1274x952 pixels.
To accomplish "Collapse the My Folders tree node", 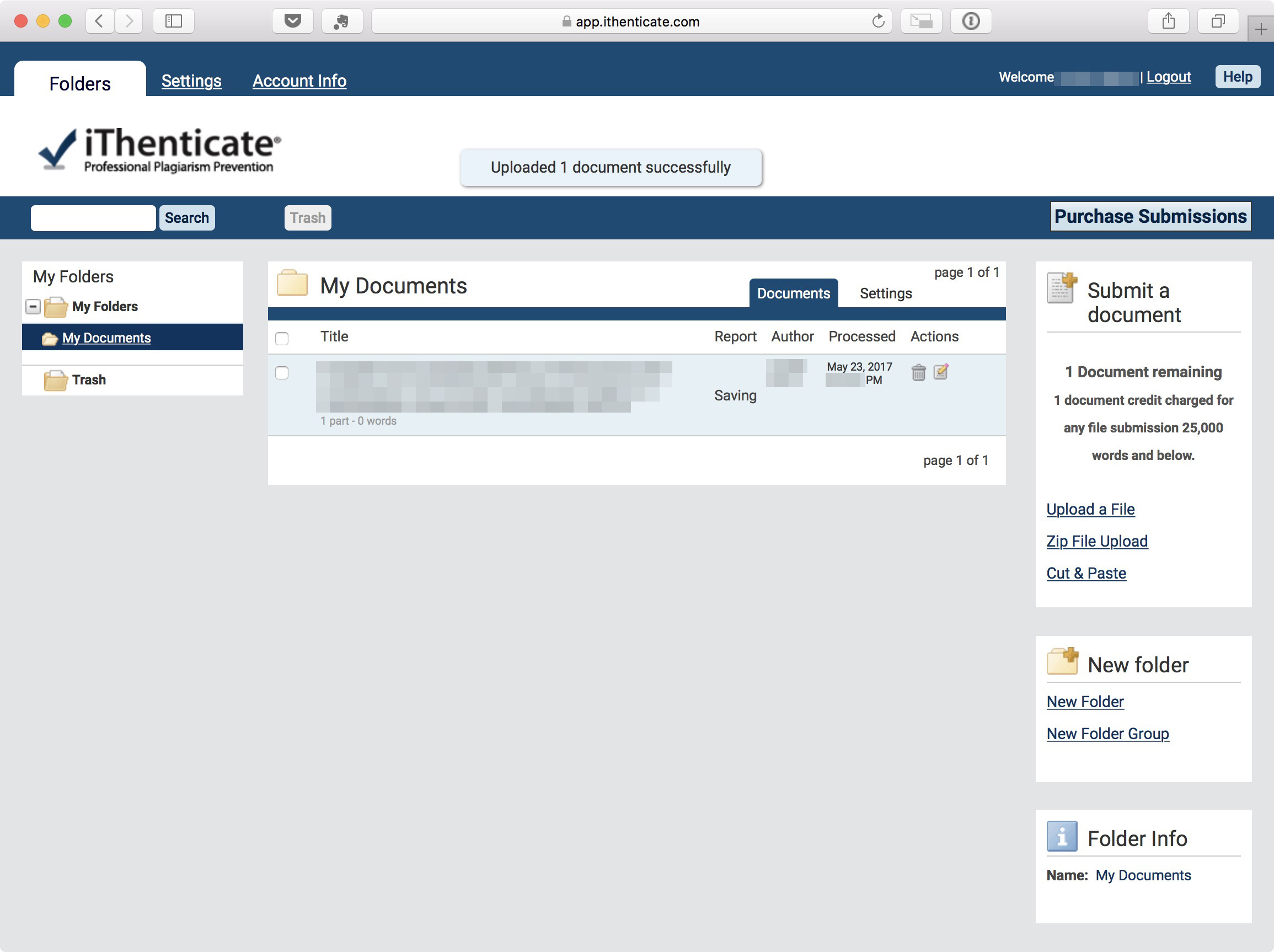I will (x=33, y=306).
